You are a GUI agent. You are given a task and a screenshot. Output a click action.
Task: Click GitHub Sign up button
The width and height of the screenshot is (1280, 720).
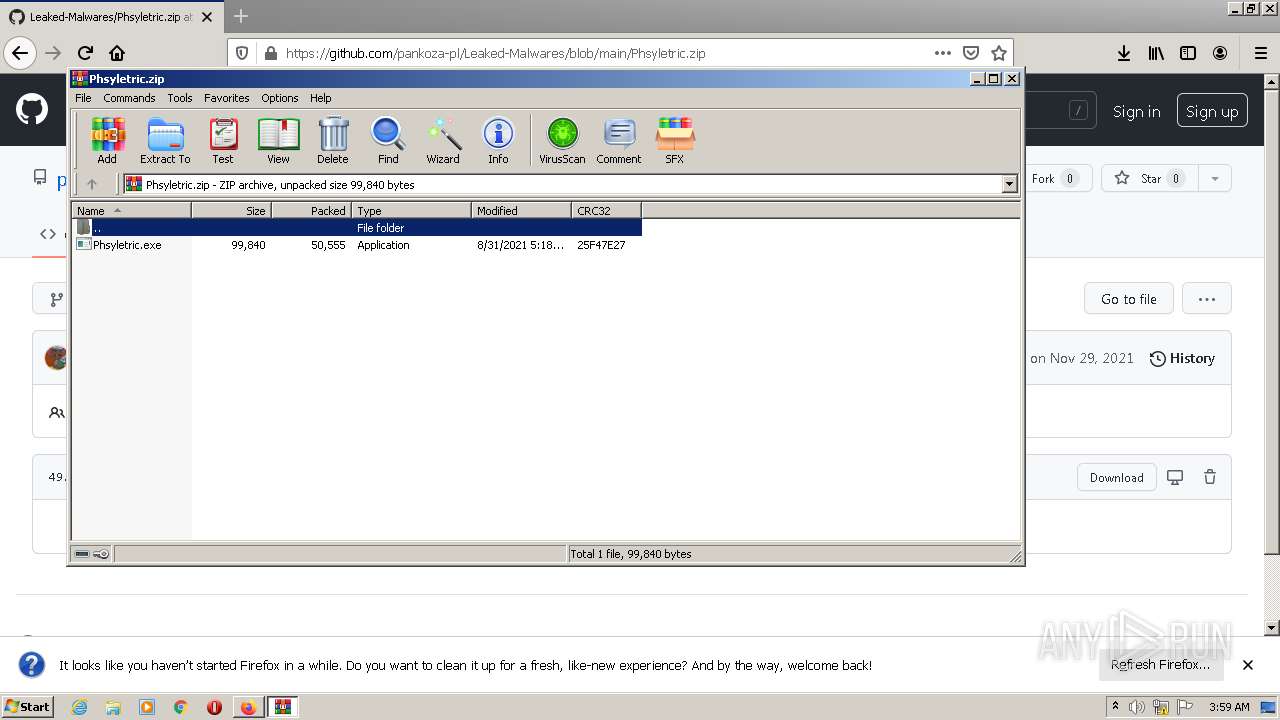tap(1212, 111)
